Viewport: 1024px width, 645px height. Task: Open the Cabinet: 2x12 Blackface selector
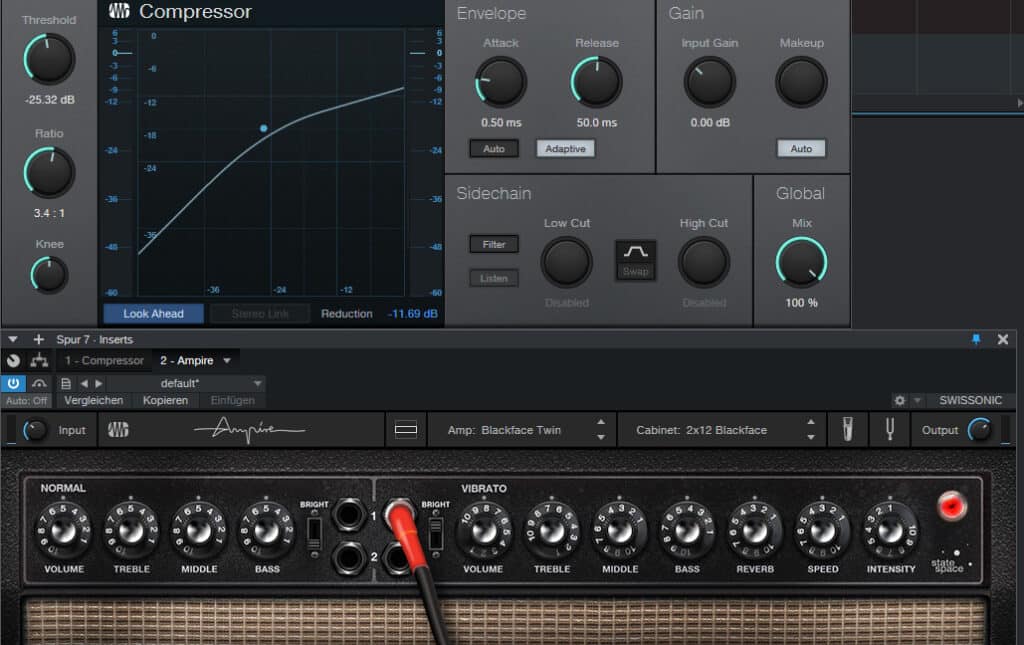tap(701, 430)
